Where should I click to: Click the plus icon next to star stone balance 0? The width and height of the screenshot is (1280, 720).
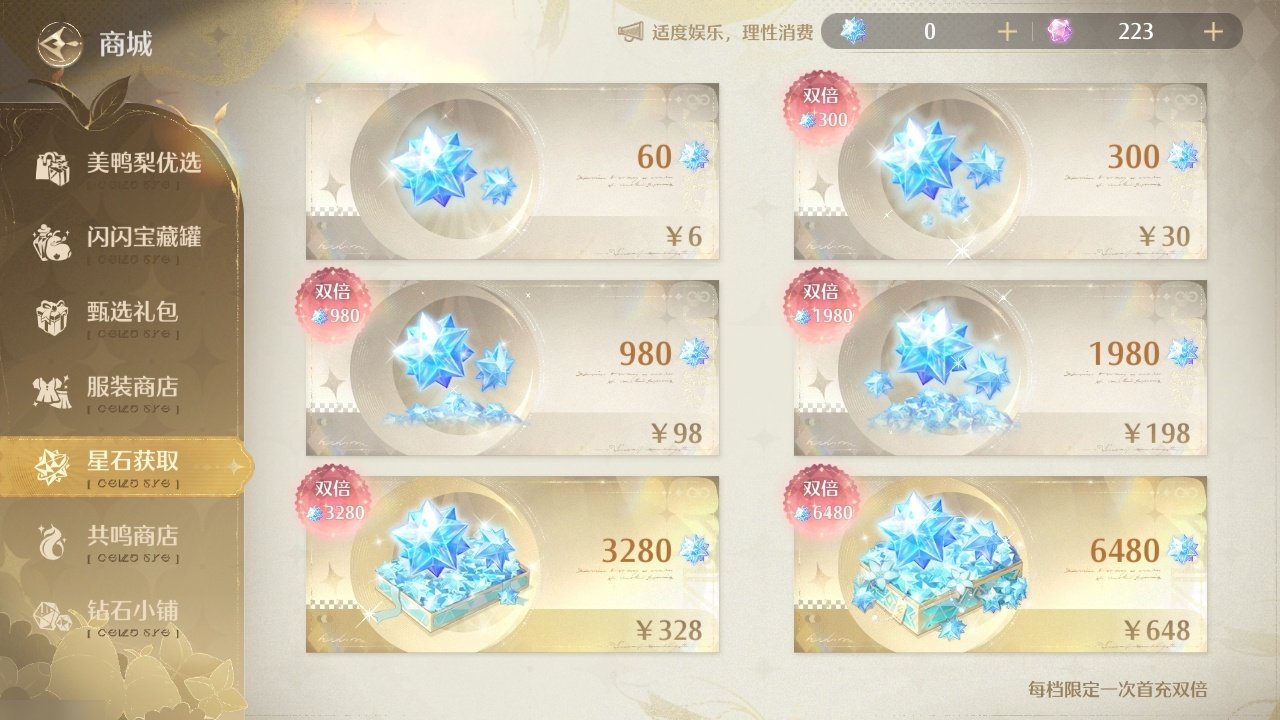(1007, 32)
